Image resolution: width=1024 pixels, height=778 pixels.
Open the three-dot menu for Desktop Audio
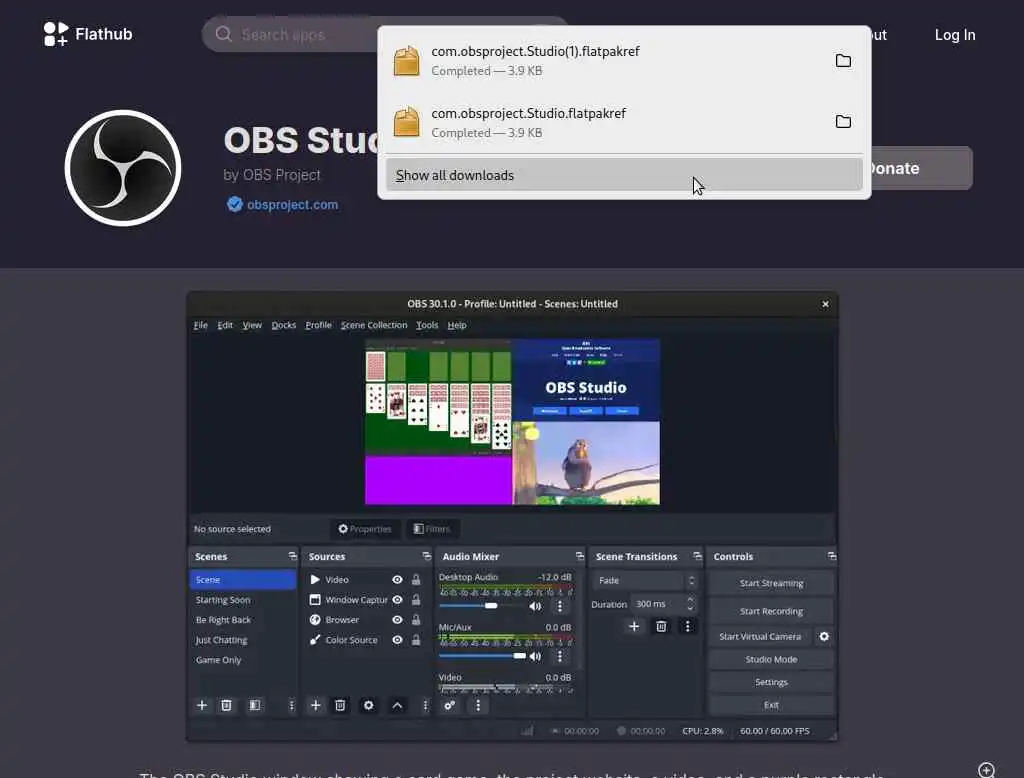pyautogui.click(x=560, y=606)
